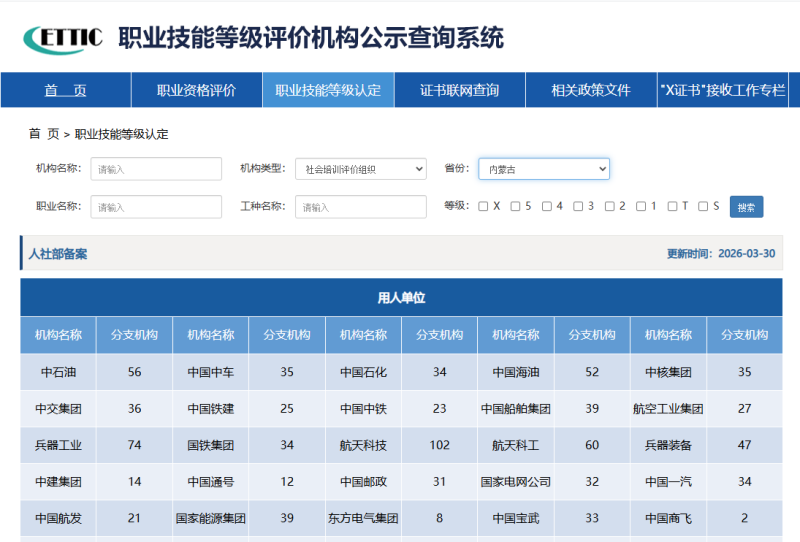Click the 国家电网公司 cell

tap(516, 482)
